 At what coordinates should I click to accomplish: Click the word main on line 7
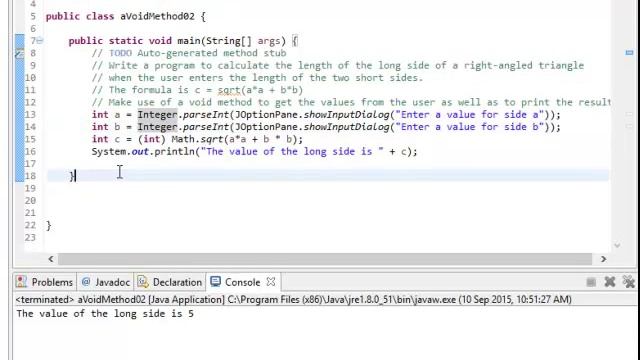click(x=189, y=41)
